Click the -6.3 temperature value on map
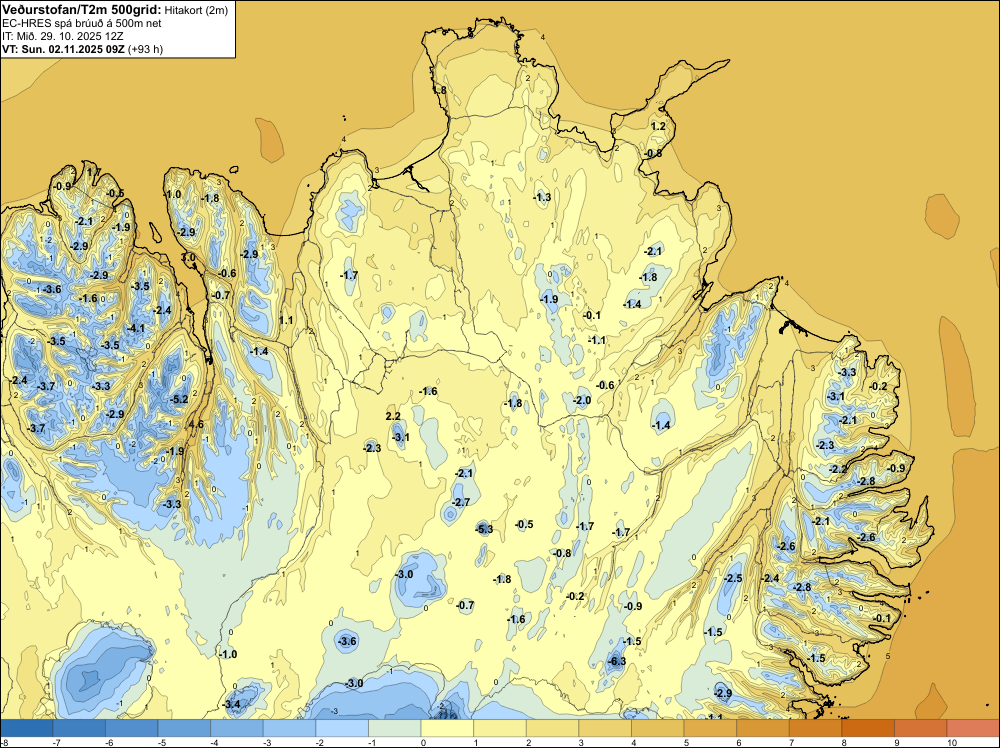1000x748 pixels. (617, 661)
